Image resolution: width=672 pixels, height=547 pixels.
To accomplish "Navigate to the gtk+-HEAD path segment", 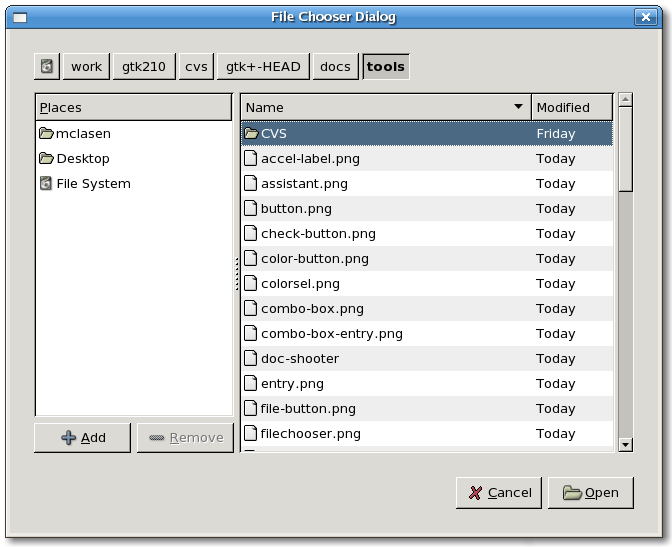I will tap(263, 67).
